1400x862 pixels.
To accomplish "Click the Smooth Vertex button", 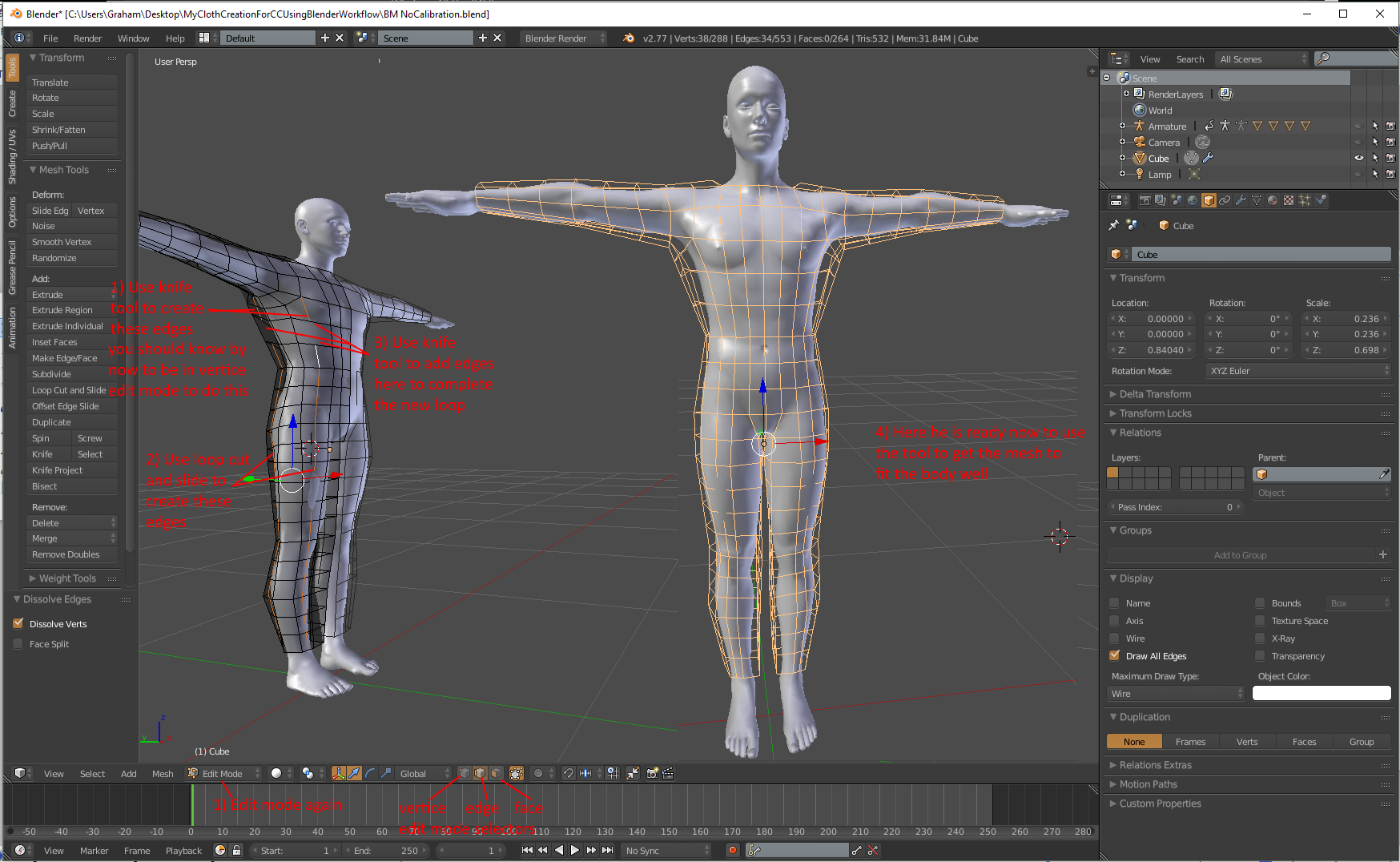I will [x=71, y=241].
